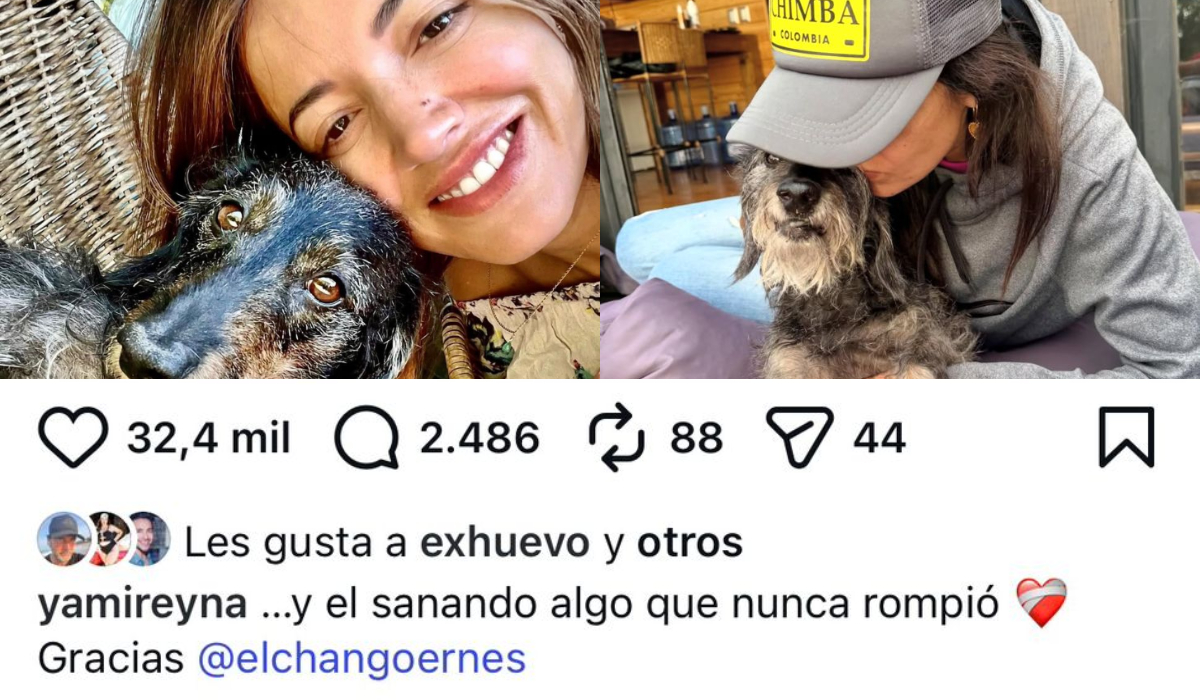This screenshot has height=700, width=1200.
Task: Tap the 44 shares count
Action: click(x=880, y=438)
